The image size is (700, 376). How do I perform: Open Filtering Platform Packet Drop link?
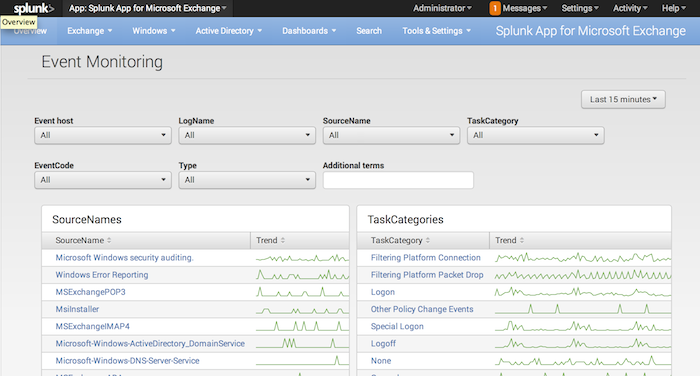(427, 275)
